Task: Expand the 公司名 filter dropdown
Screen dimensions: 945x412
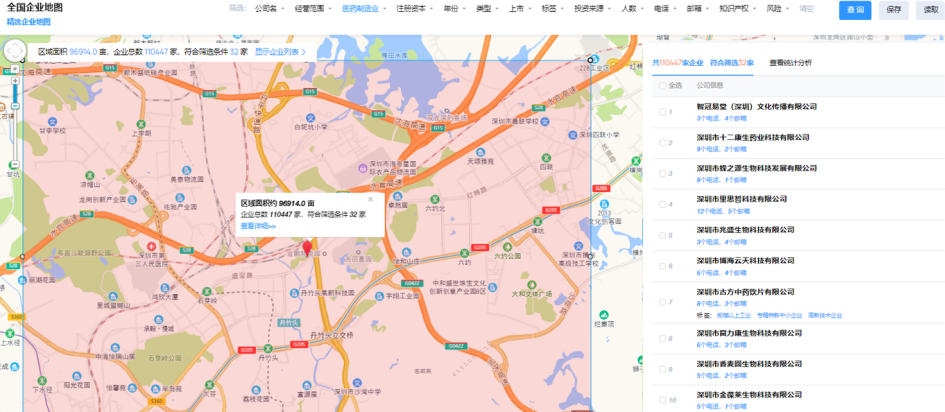Action: [x=268, y=8]
